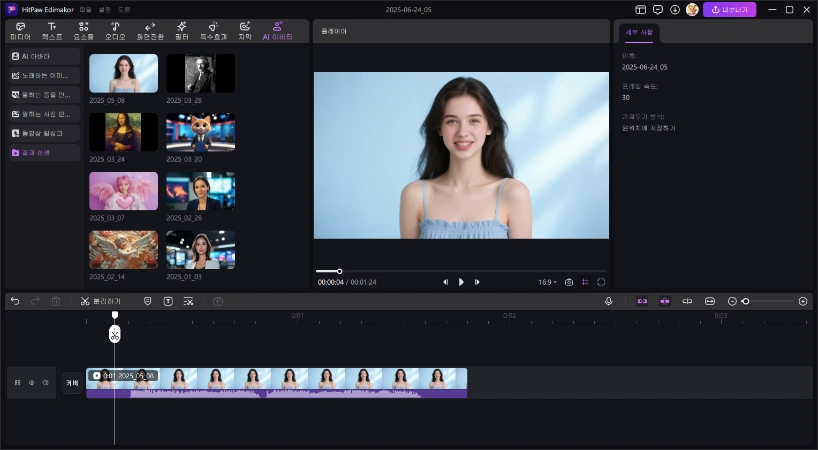Viewport: 818px width, 450px height.
Task: Toggle the purple timeline snapping button
Action: [x=665, y=301]
